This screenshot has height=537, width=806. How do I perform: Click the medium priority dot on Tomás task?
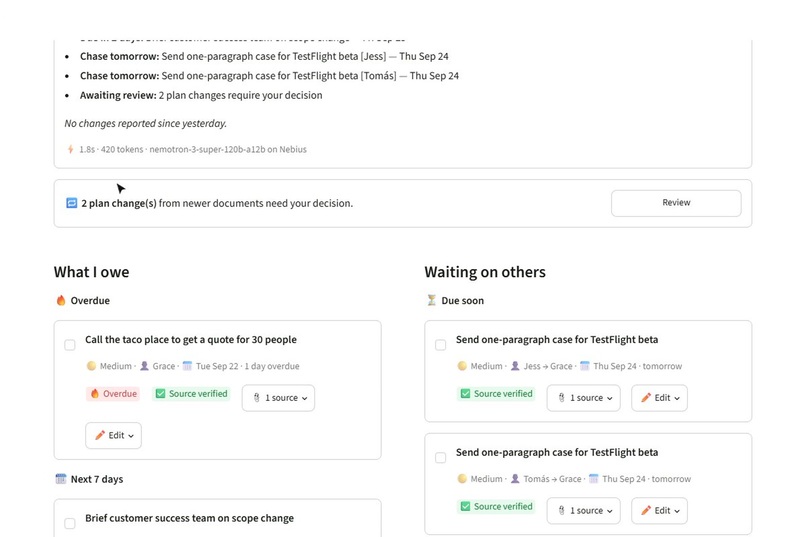[x=462, y=479]
